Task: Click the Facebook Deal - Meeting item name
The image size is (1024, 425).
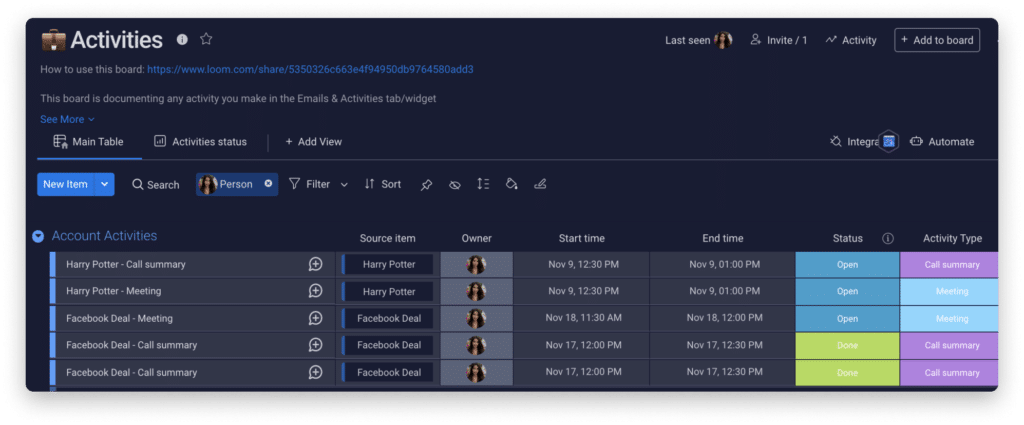Action: 119,319
